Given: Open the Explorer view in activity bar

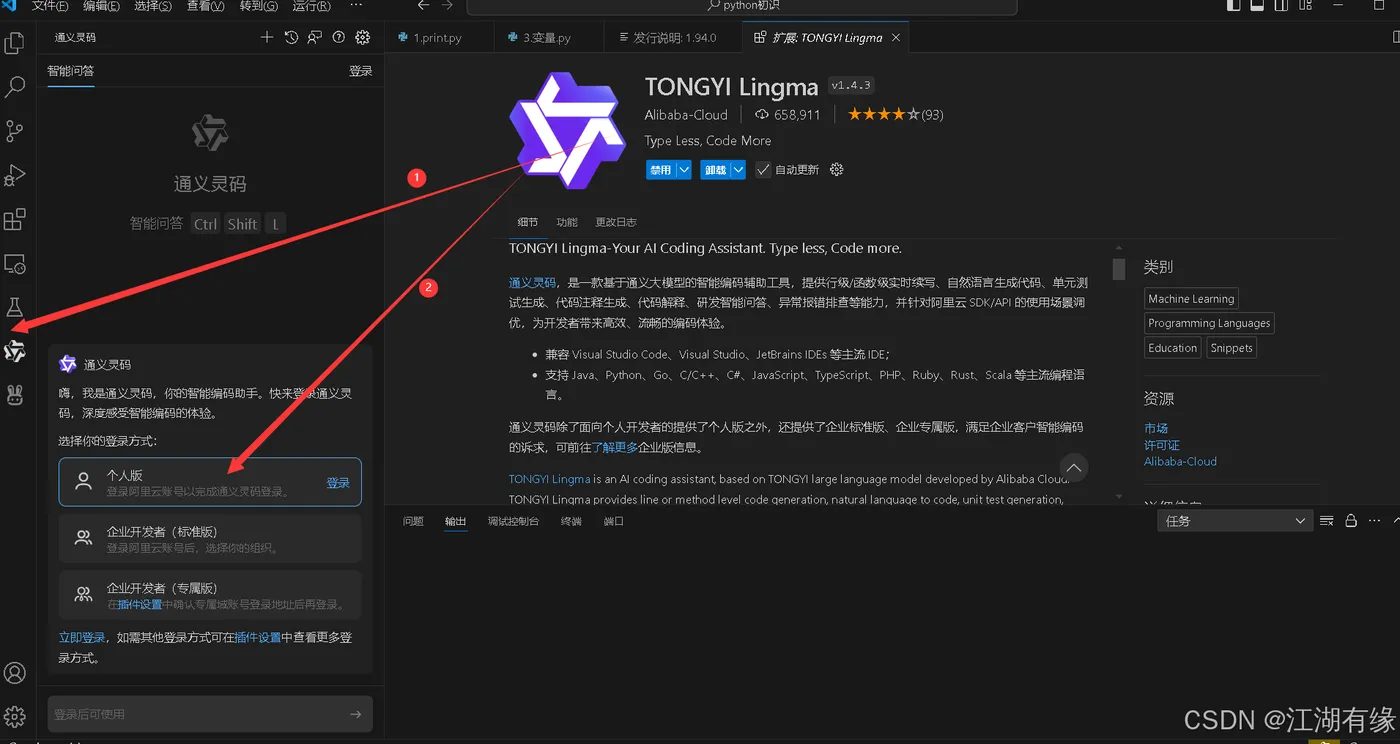Looking at the screenshot, I should pos(15,43).
